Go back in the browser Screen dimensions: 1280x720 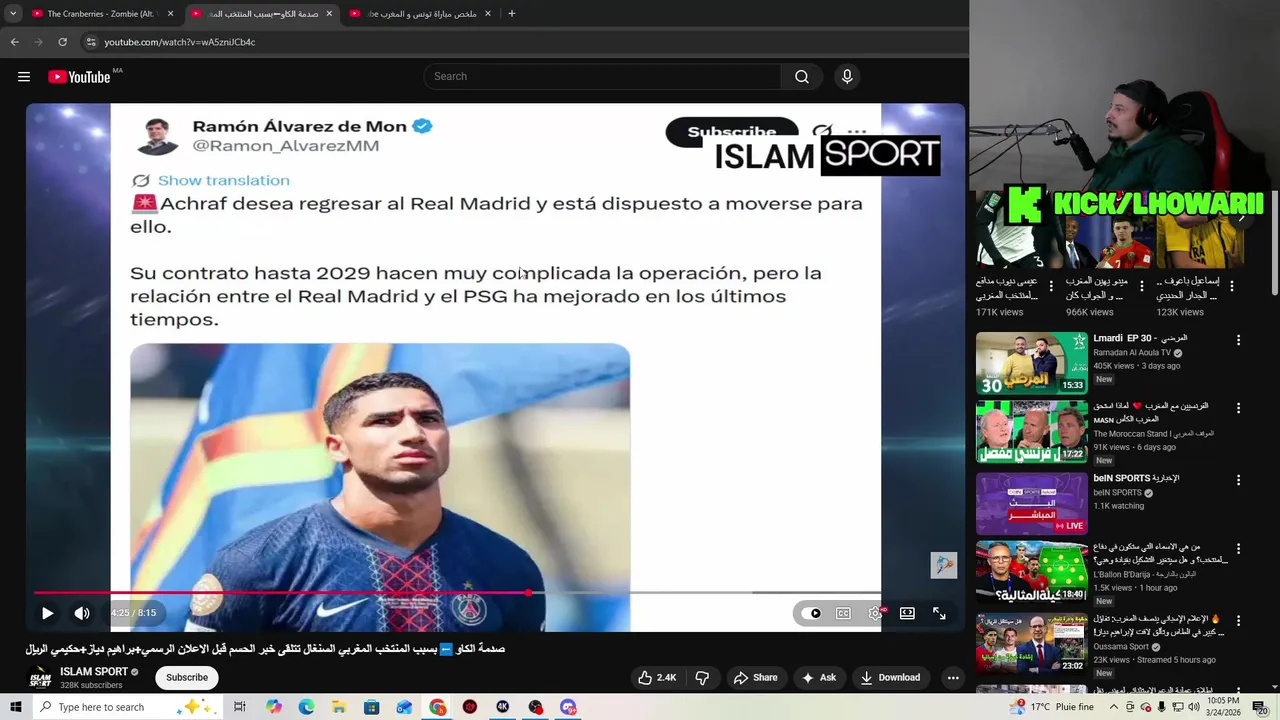click(14, 42)
